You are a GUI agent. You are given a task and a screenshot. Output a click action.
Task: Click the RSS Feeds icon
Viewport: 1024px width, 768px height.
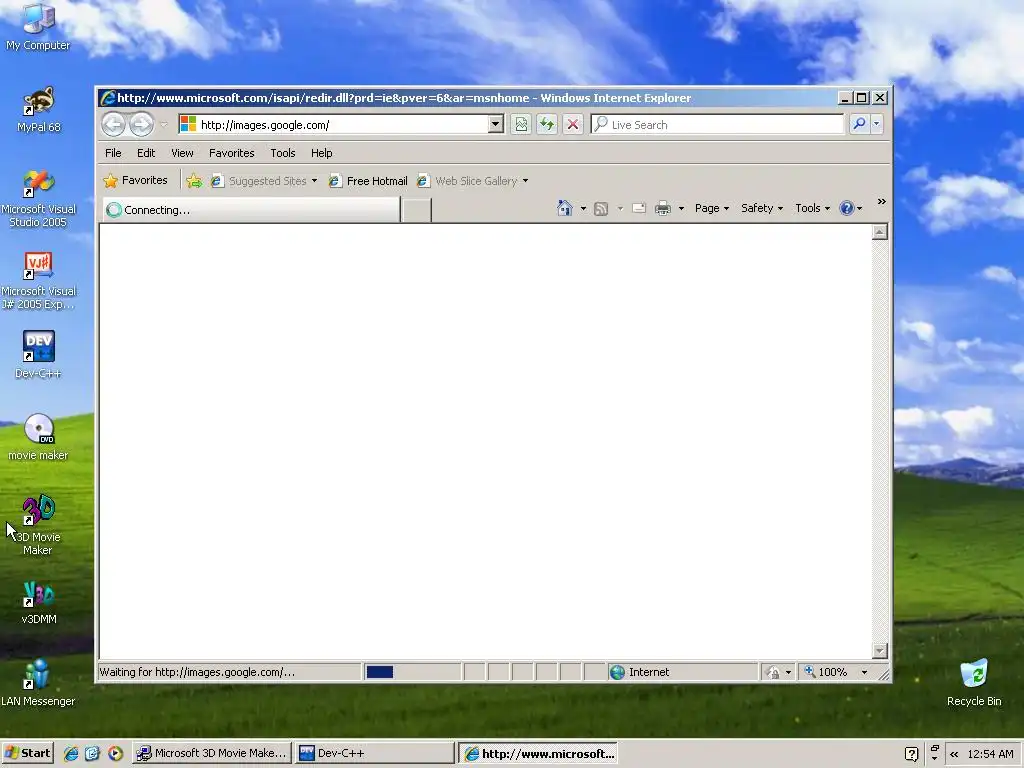point(601,208)
